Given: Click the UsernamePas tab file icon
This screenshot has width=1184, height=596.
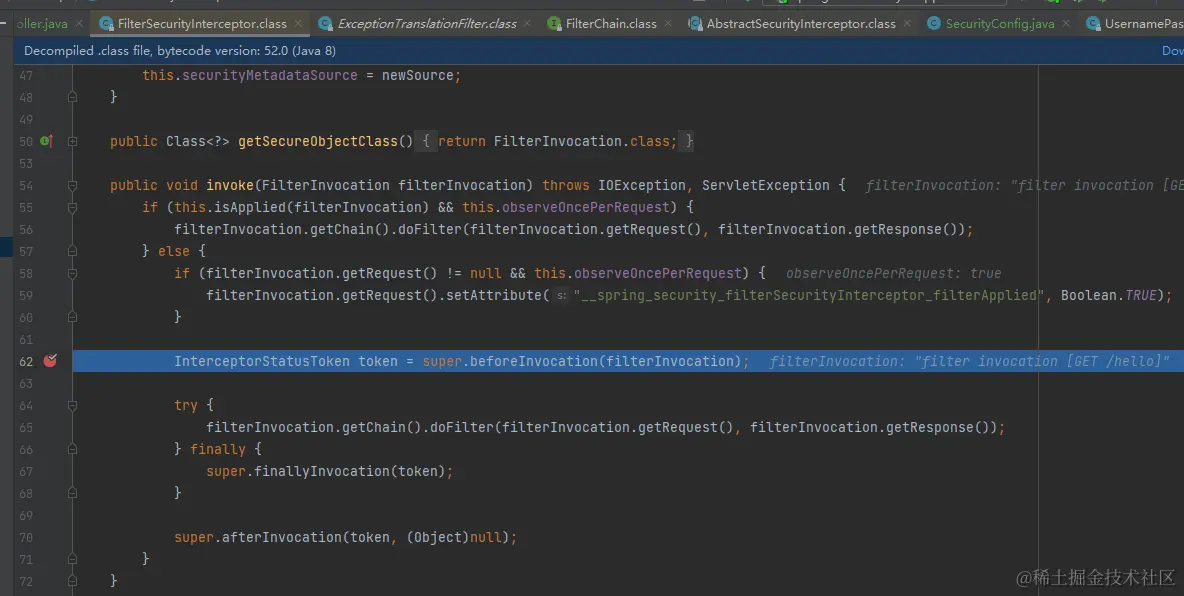Looking at the screenshot, I should [x=1093, y=24].
